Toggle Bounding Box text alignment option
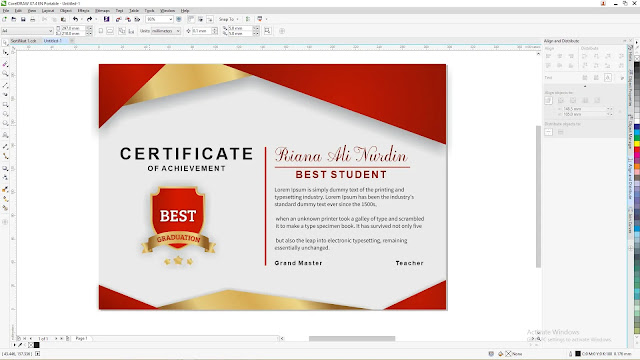Screen dimensions: 640x360 tap(608, 78)
